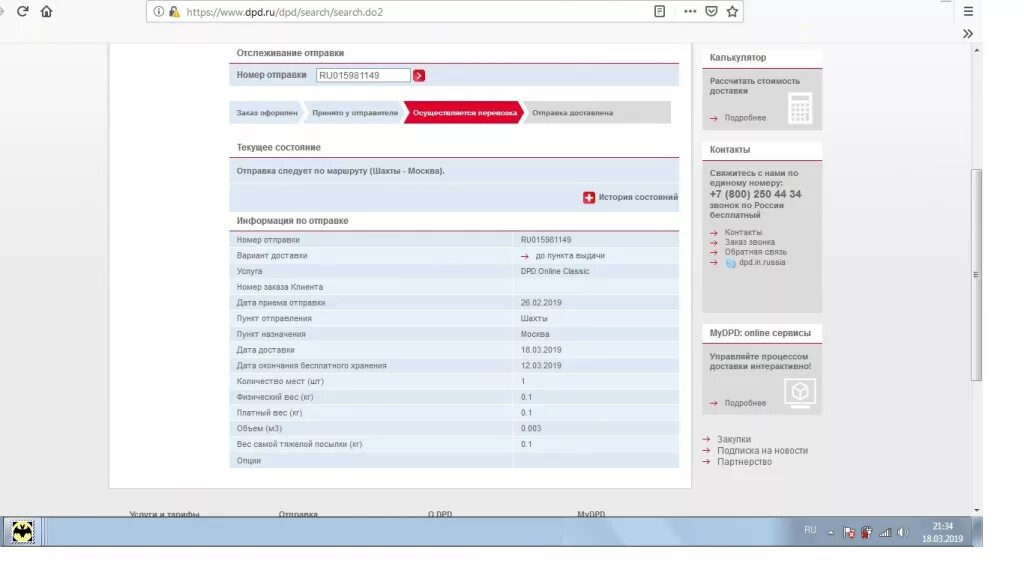
Task: Open the Контакты link in sidebar list
Action: coord(743,232)
